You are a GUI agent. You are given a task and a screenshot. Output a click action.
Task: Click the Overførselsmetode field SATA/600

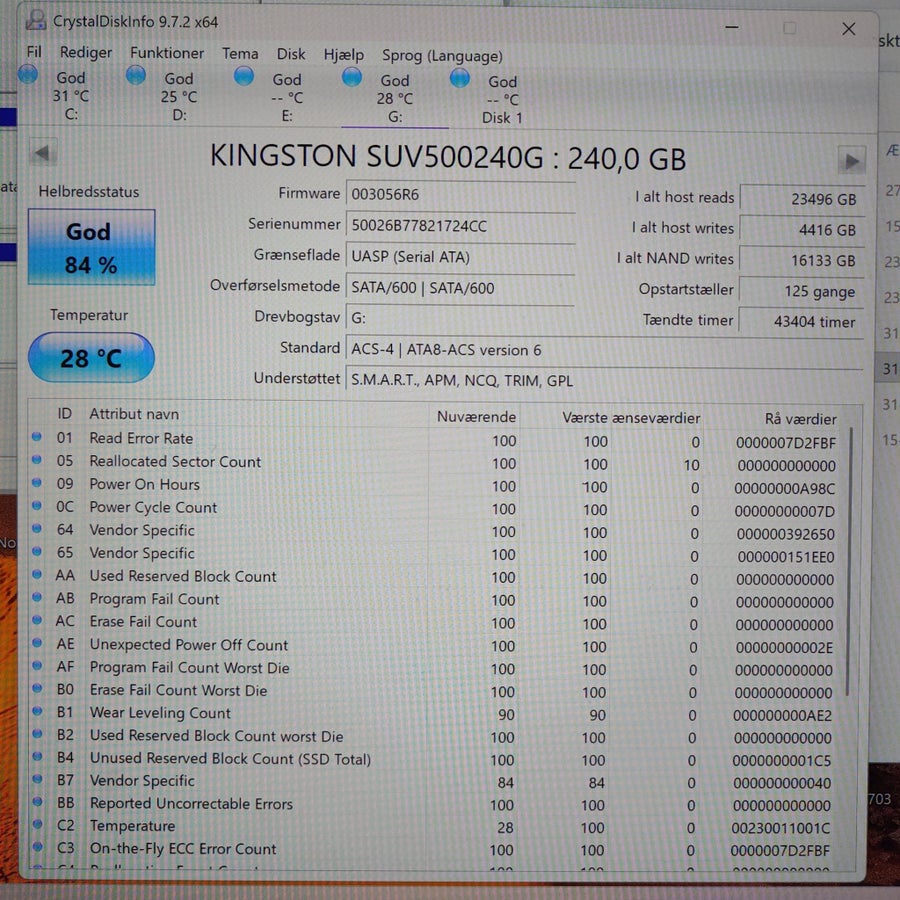(x=460, y=288)
